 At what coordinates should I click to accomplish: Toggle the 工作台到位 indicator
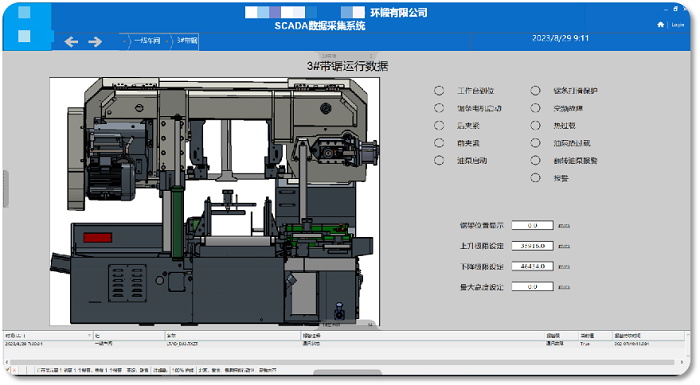pyautogui.click(x=439, y=91)
